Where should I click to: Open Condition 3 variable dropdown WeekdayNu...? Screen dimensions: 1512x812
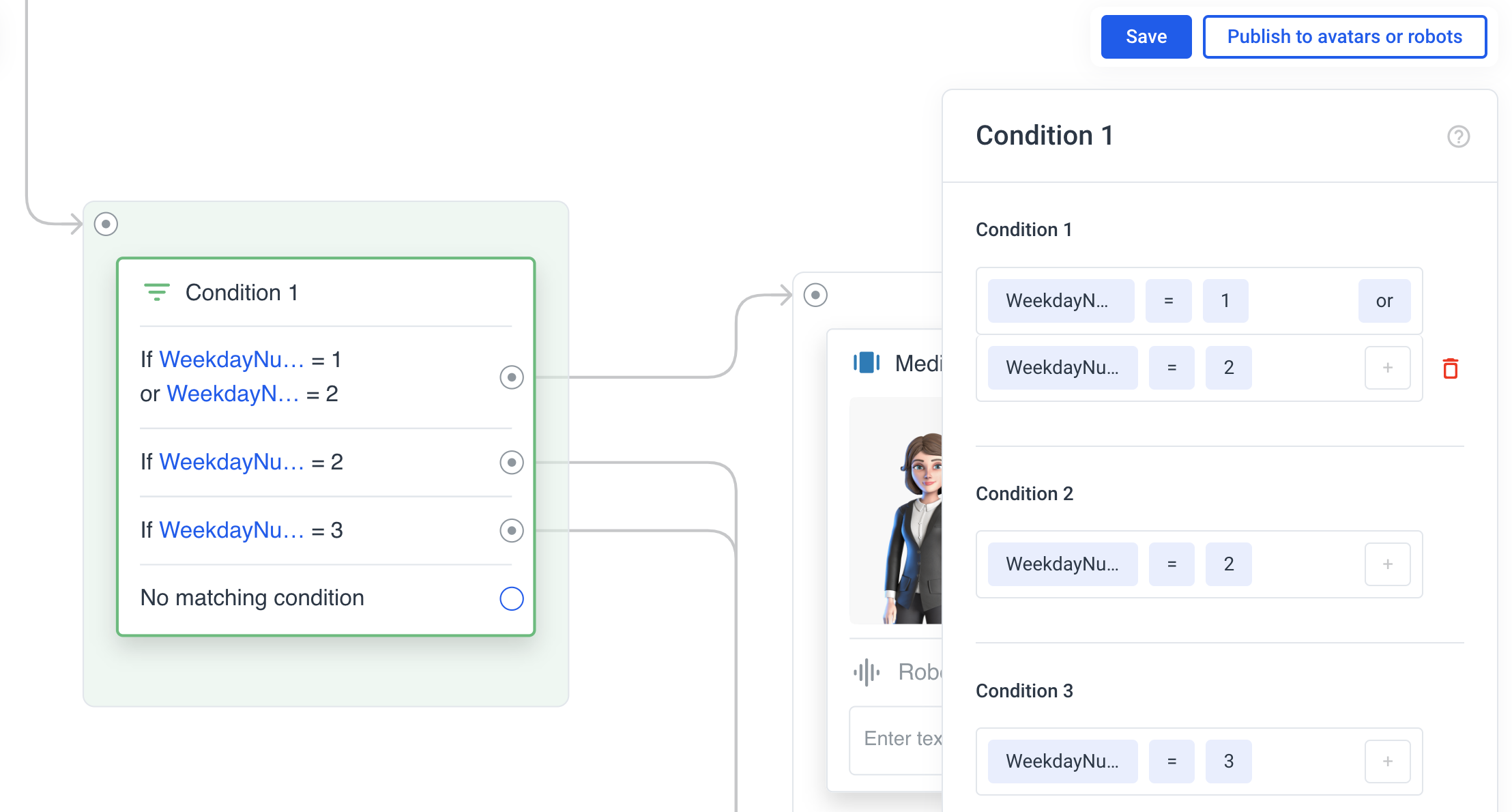[x=1062, y=762]
